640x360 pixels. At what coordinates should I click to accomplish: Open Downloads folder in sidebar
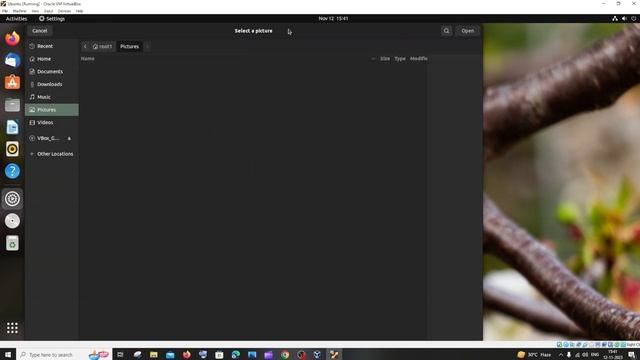pyautogui.click(x=51, y=84)
